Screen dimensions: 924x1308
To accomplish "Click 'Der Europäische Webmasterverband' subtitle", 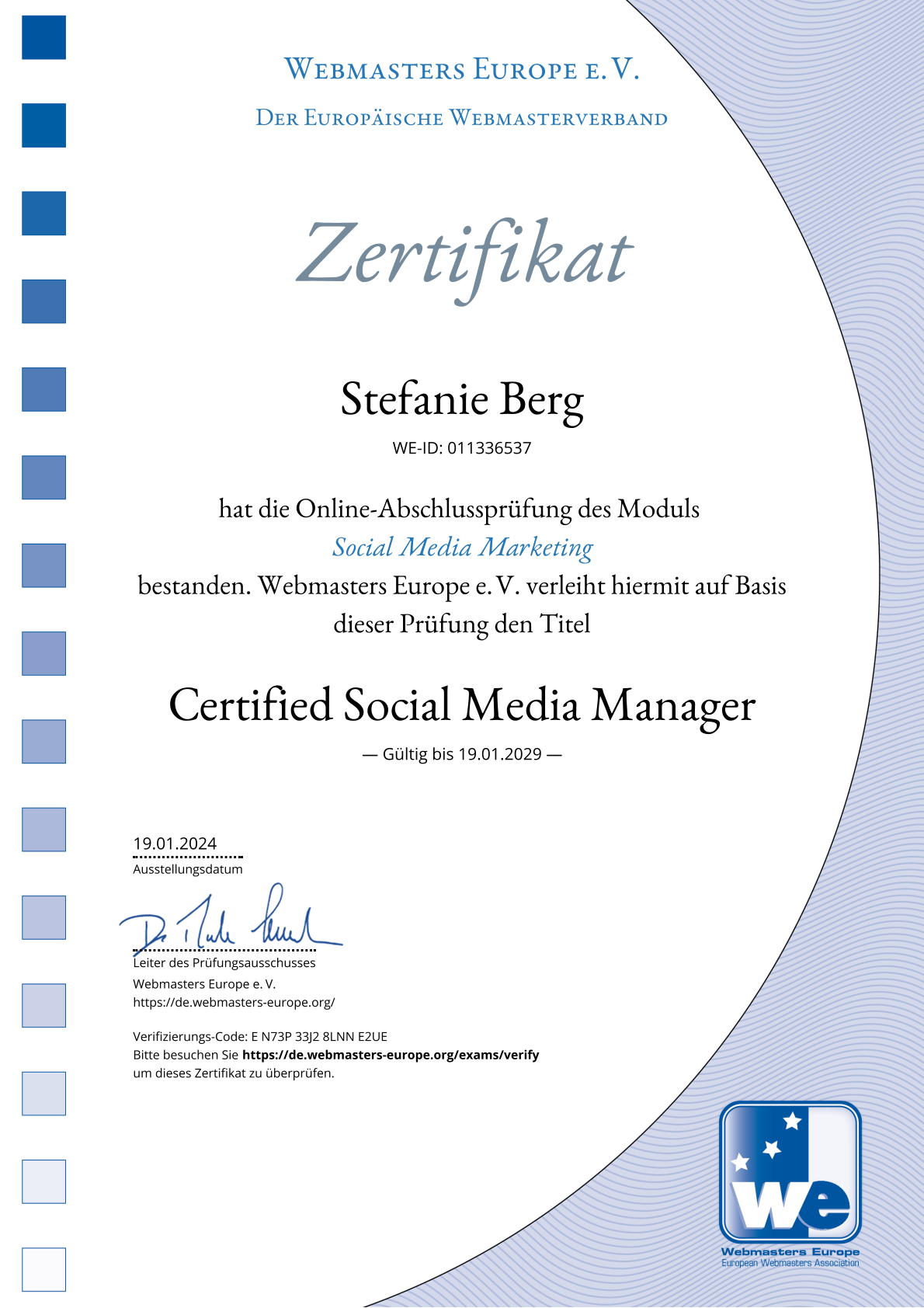I will point(462,118).
